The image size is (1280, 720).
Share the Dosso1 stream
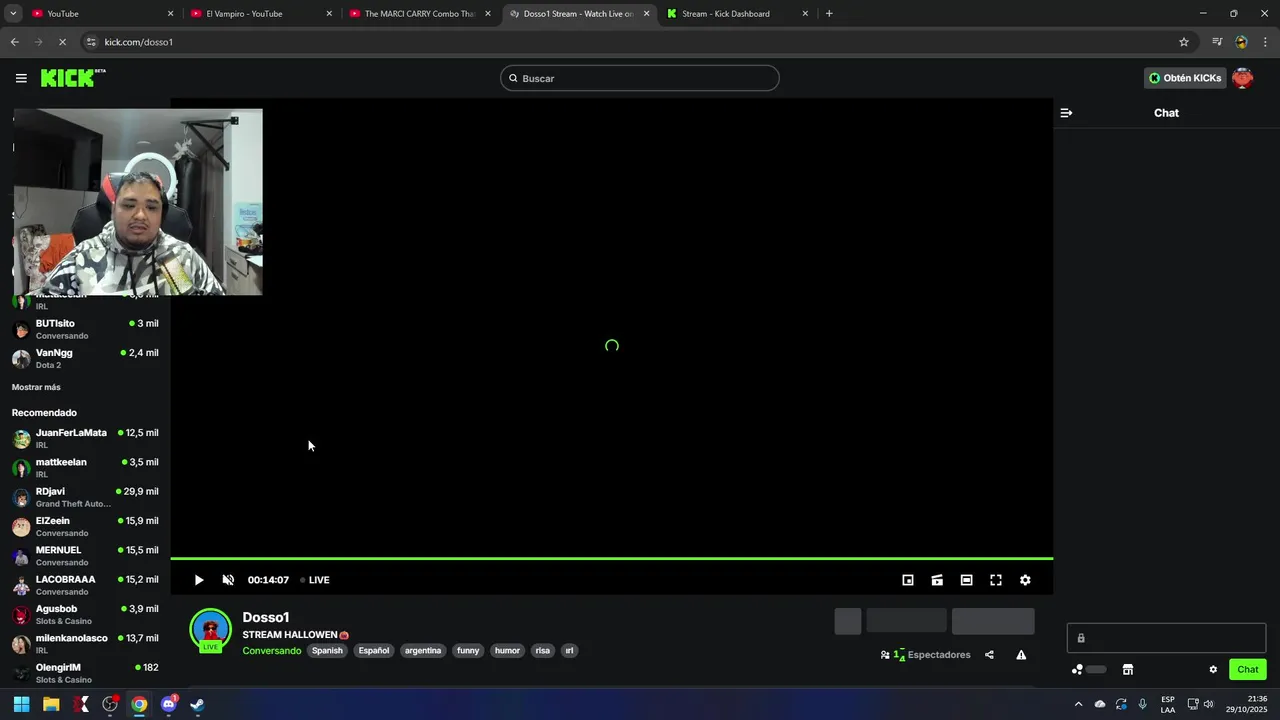click(x=989, y=655)
